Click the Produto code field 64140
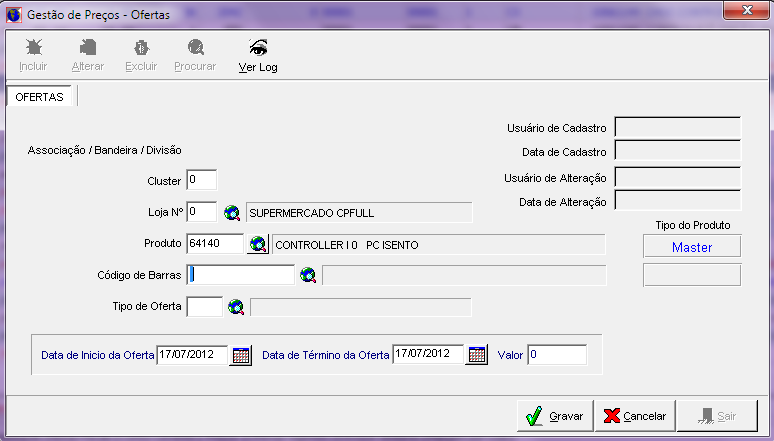The image size is (774, 441). [x=215, y=243]
